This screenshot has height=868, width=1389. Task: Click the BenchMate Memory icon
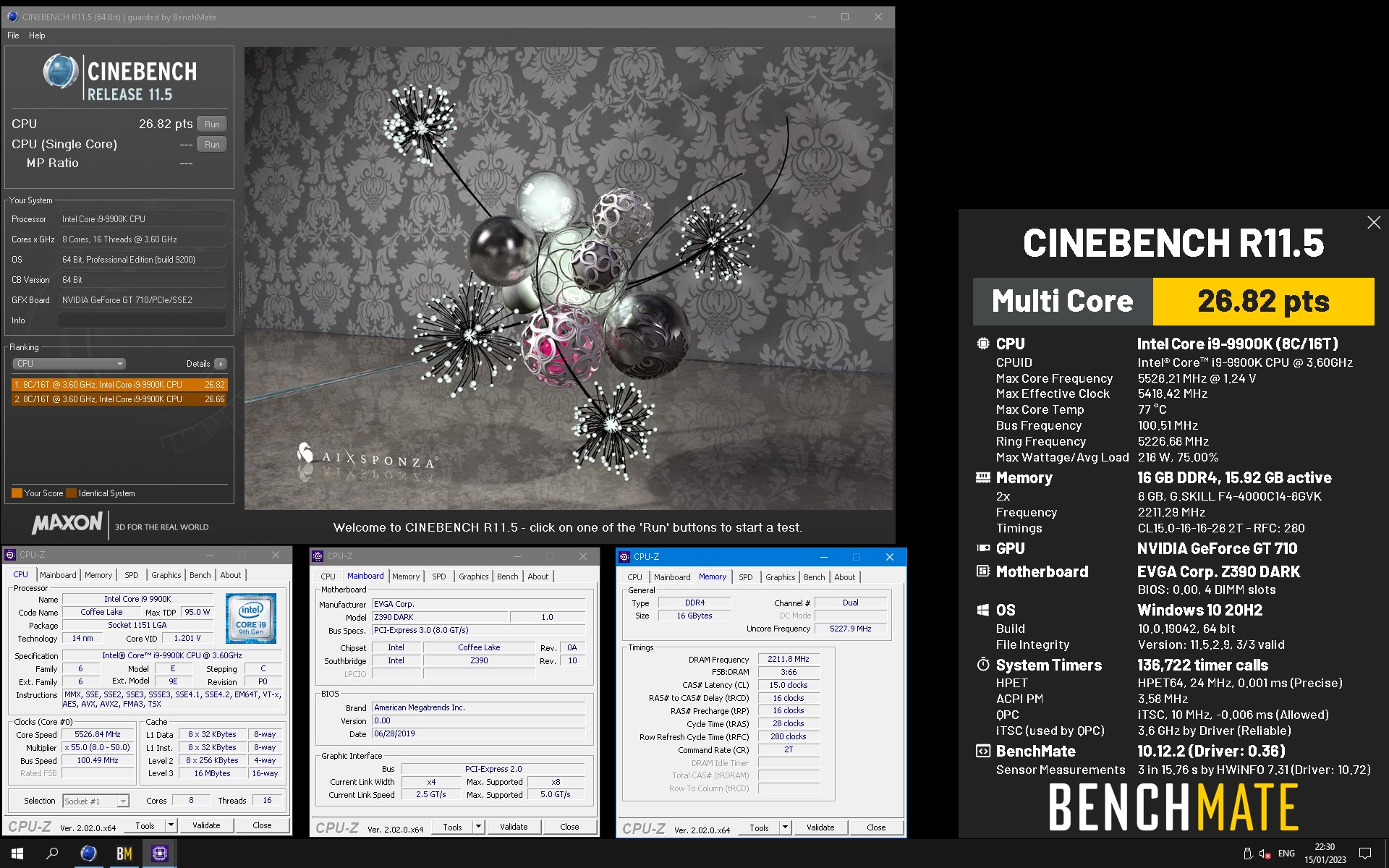(x=983, y=477)
